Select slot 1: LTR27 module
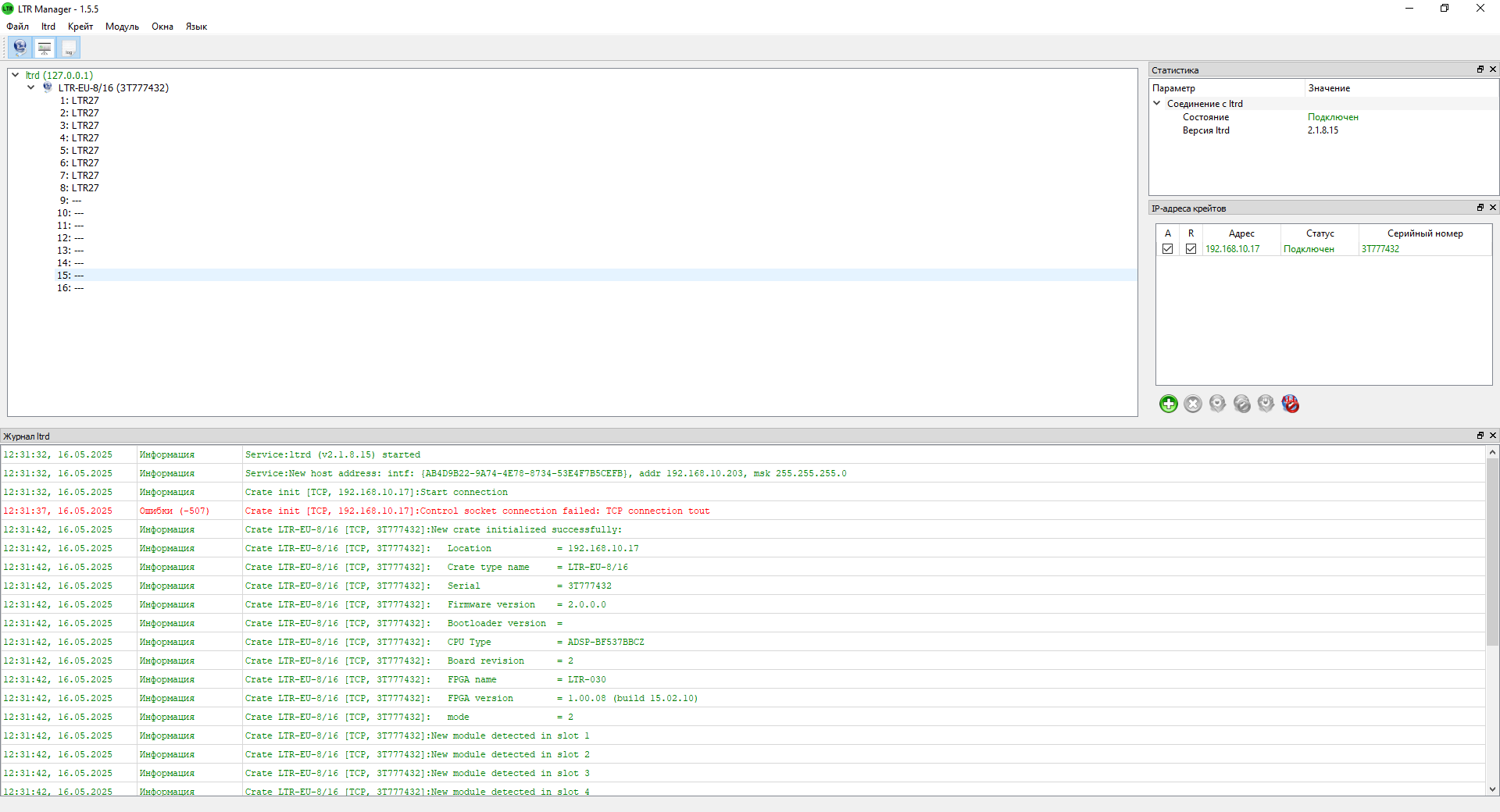The height and width of the screenshot is (812, 1500). 80,100
